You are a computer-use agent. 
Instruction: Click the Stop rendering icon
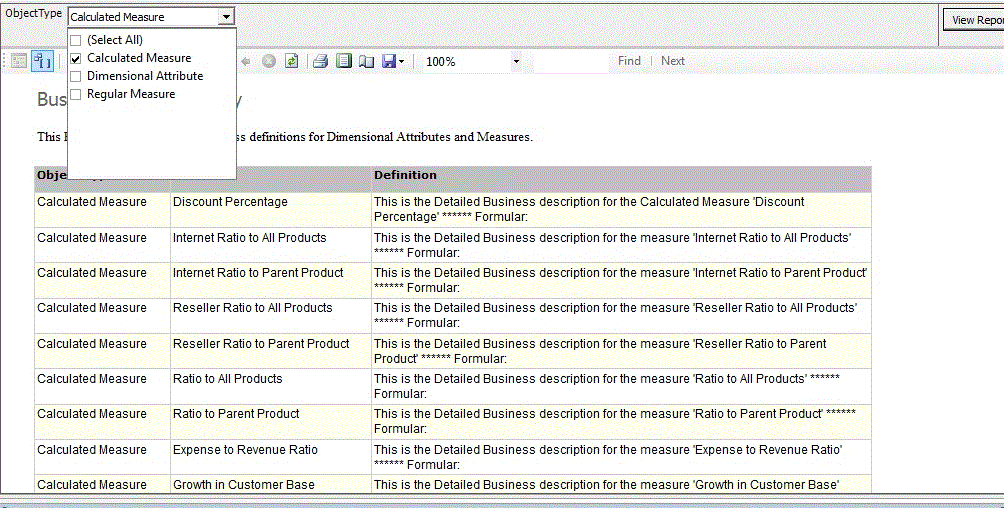tap(269, 61)
